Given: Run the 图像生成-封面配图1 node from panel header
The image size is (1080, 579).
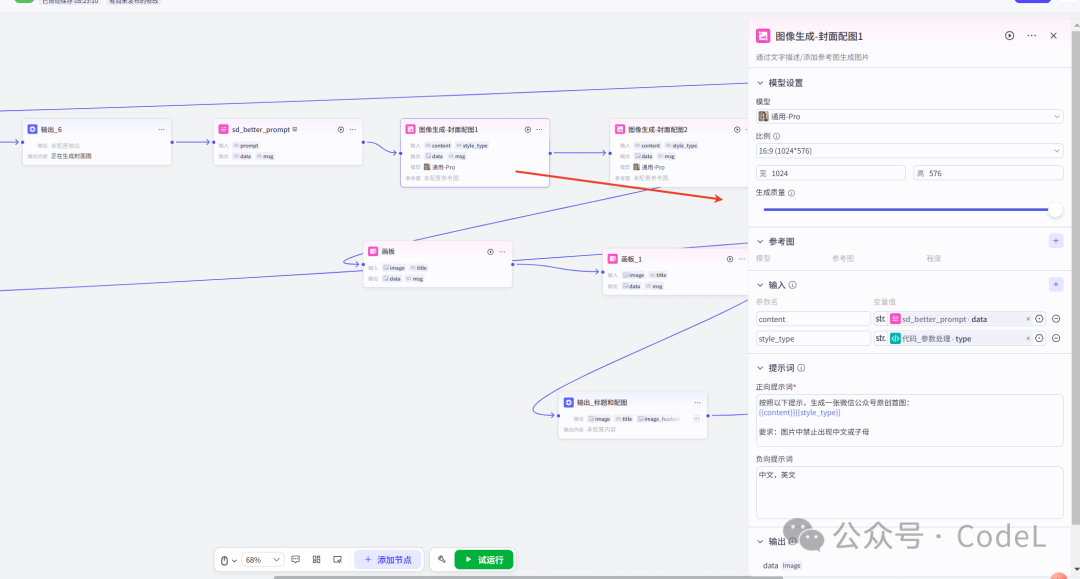Looking at the screenshot, I should 1009,36.
